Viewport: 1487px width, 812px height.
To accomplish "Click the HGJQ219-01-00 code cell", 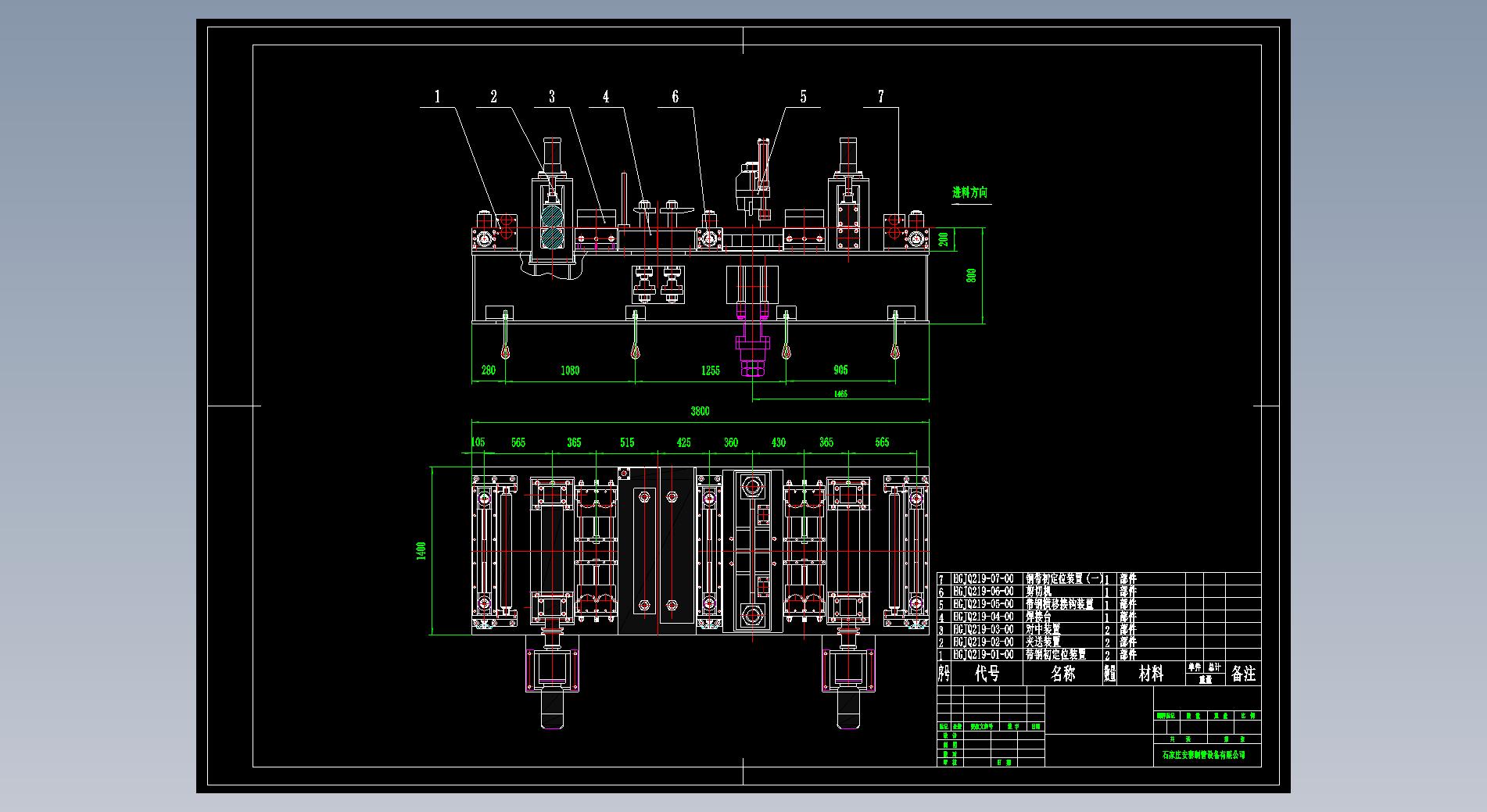I will click(x=984, y=655).
